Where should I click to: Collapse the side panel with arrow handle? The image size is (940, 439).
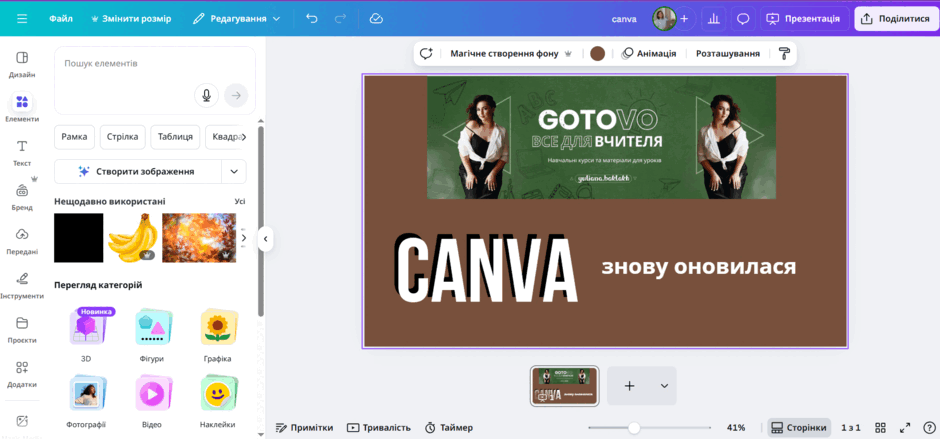(265, 239)
